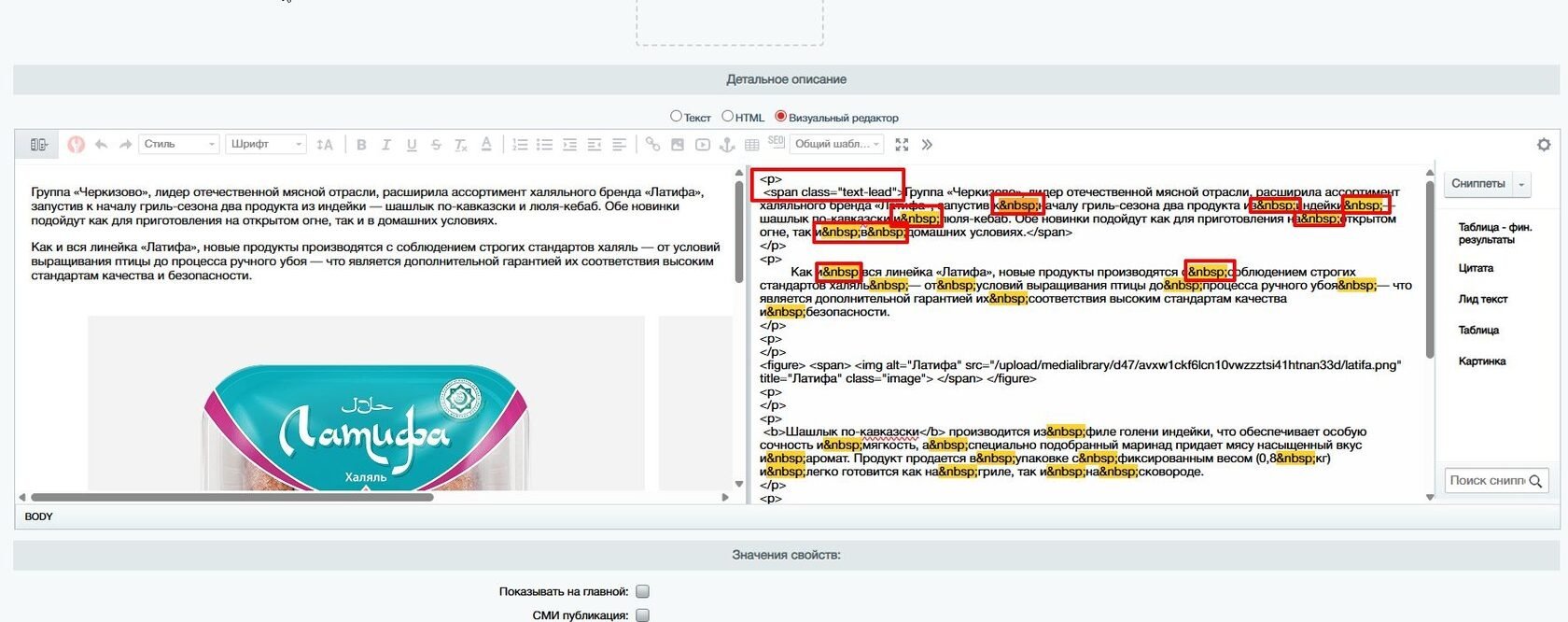Click the code pane scroll-down arrow
The height and width of the screenshot is (622, 1568).
(1430, 498)
